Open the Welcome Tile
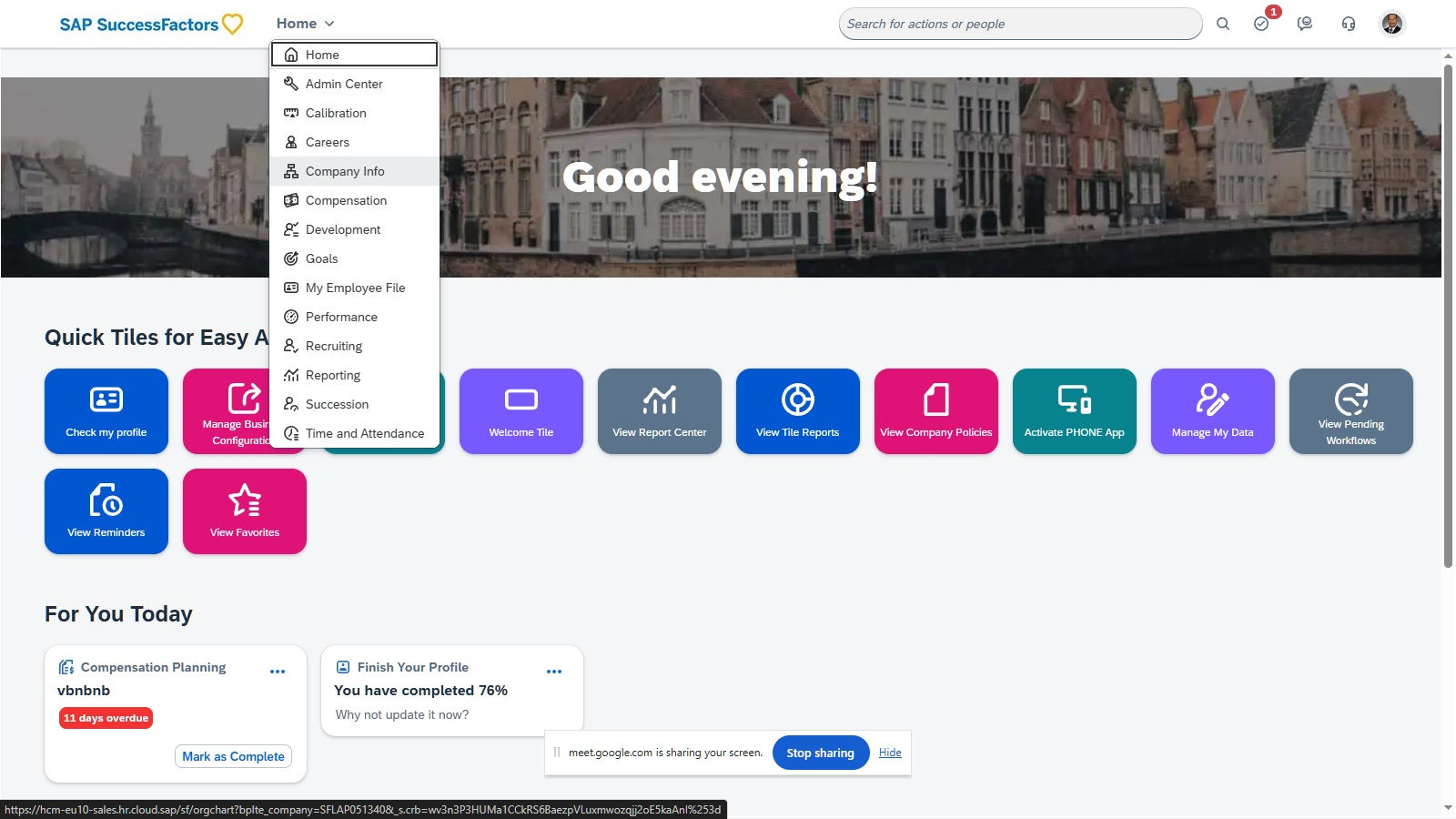Image resolution: width=1456 pixels, height=819 pixels. [521, 411]
